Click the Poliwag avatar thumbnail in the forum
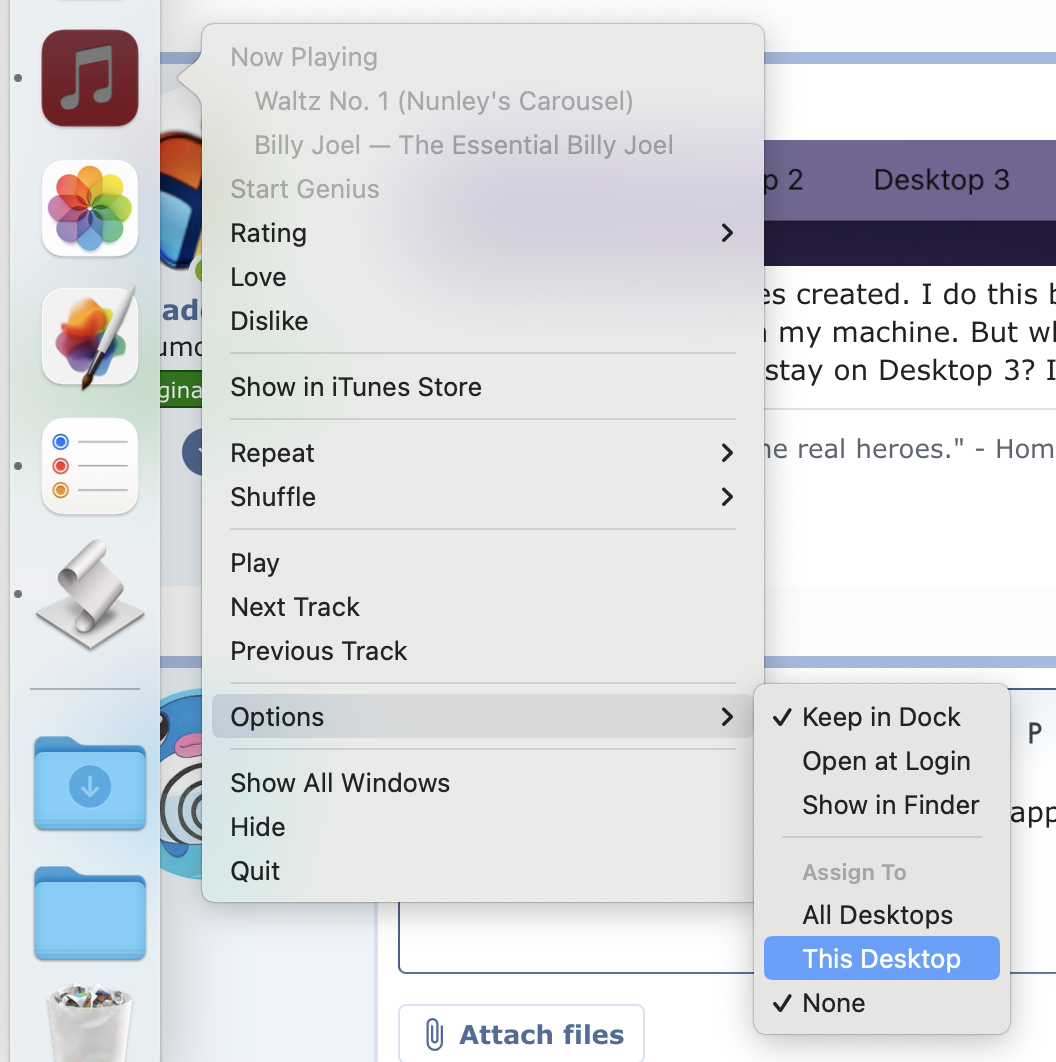 pyautogui.click(x=181, y=784)
